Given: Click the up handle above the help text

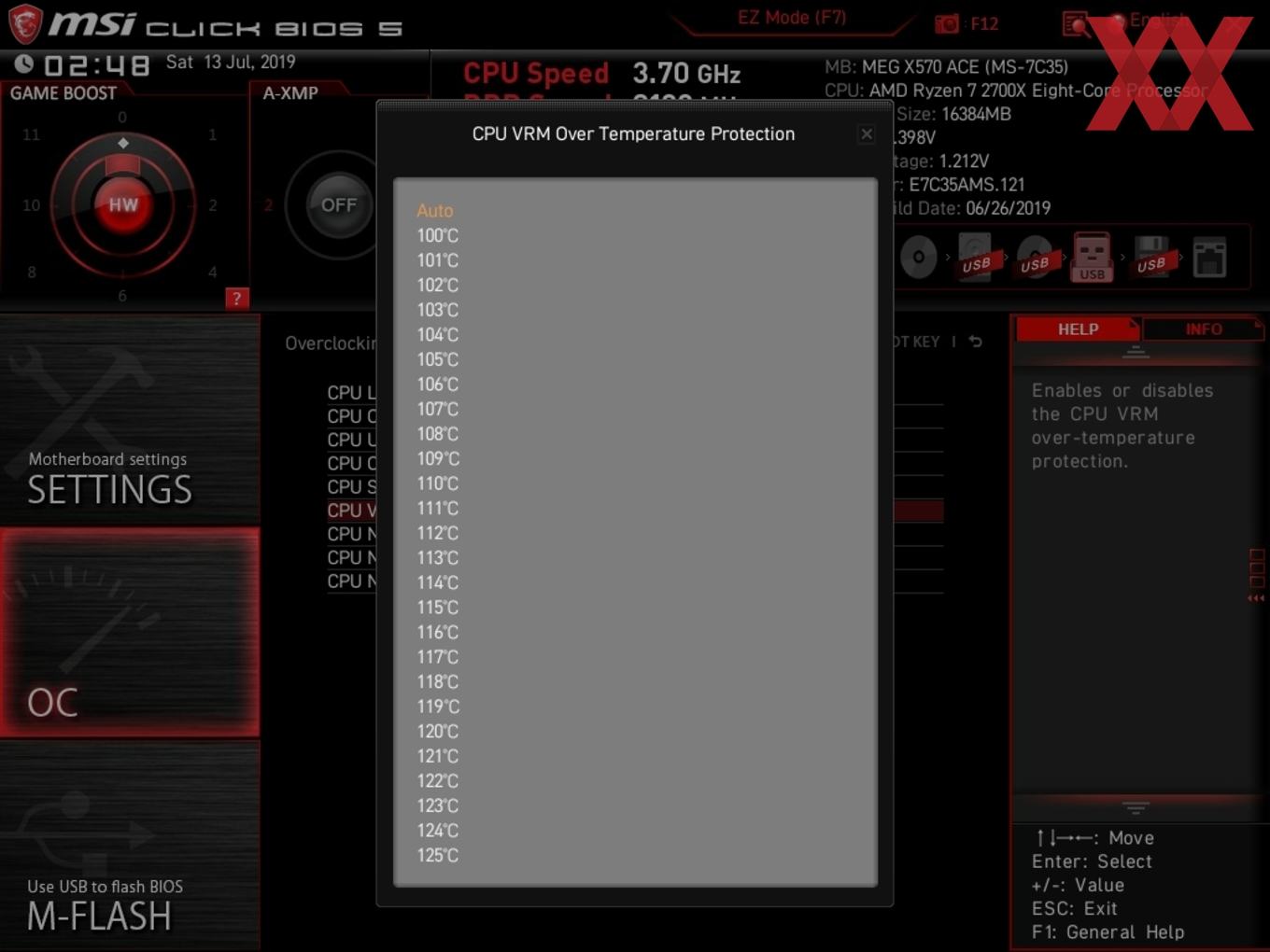Looking at the screenshot, I should (1136, 352).
